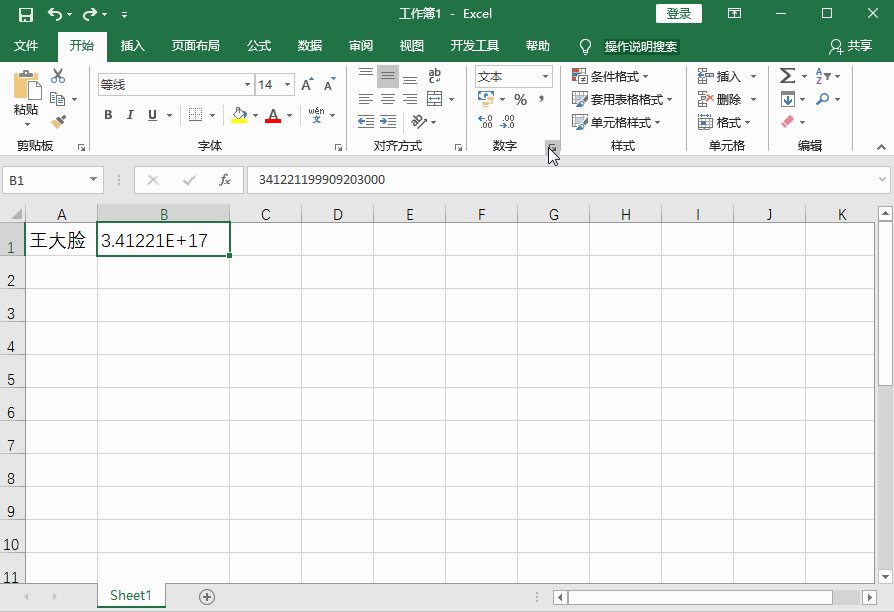Toggle bold formatting
Viewport: 894px width, 612px height.
[107, 114]
